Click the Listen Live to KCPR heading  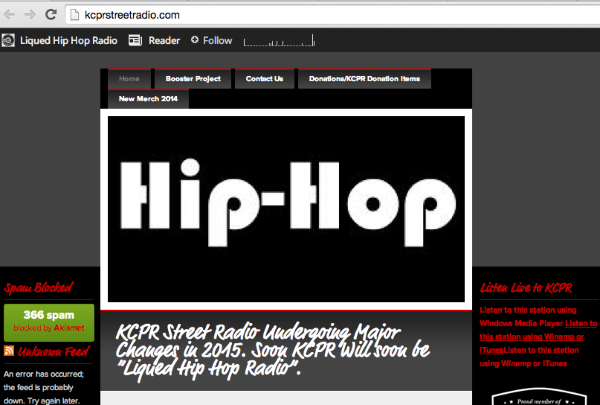(x=526, y=288)
